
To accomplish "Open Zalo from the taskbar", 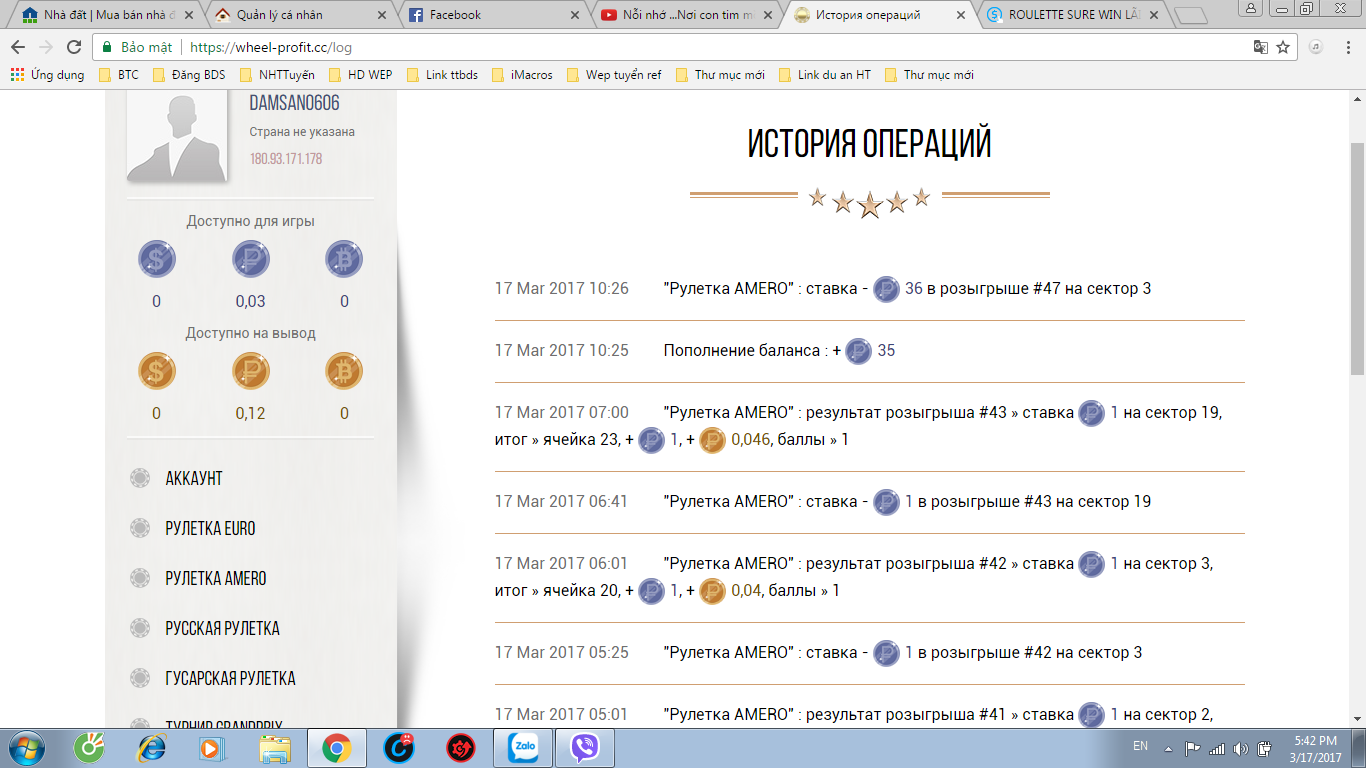I will click(x=523, y=748).
